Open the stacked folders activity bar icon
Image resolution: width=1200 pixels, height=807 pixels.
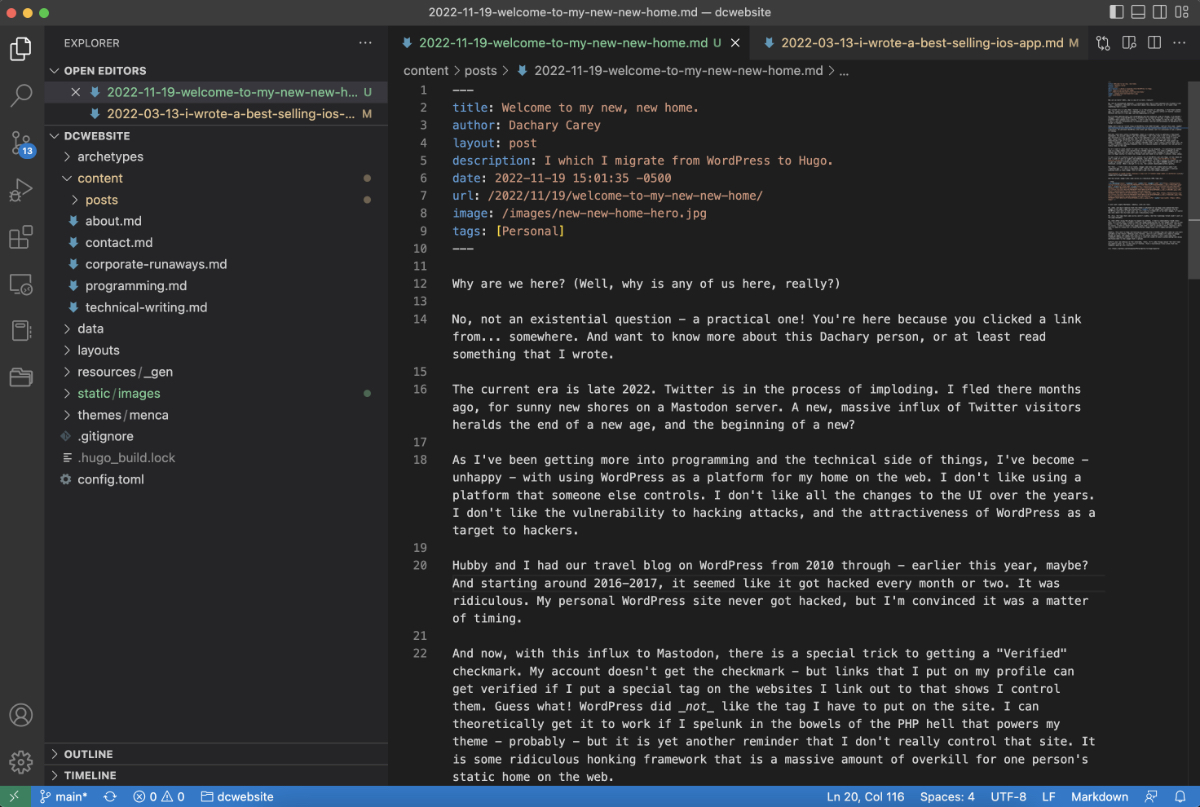(21, 377)
